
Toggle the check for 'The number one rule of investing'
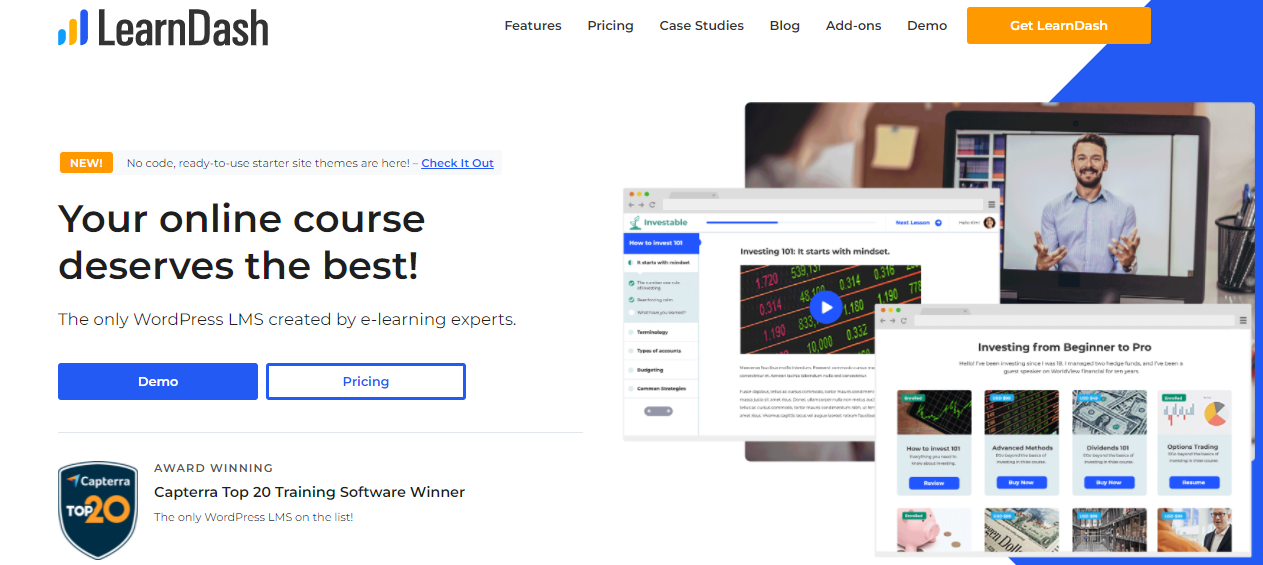click(631, 283)
